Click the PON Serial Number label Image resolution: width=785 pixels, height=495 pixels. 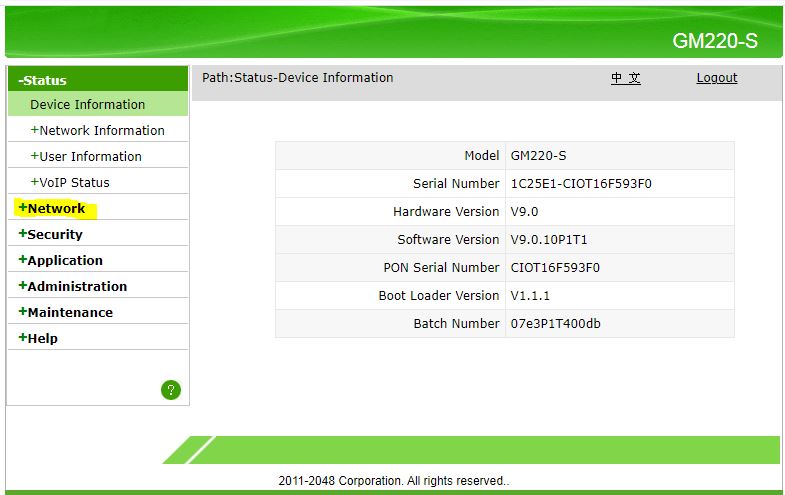coord(441,268)
